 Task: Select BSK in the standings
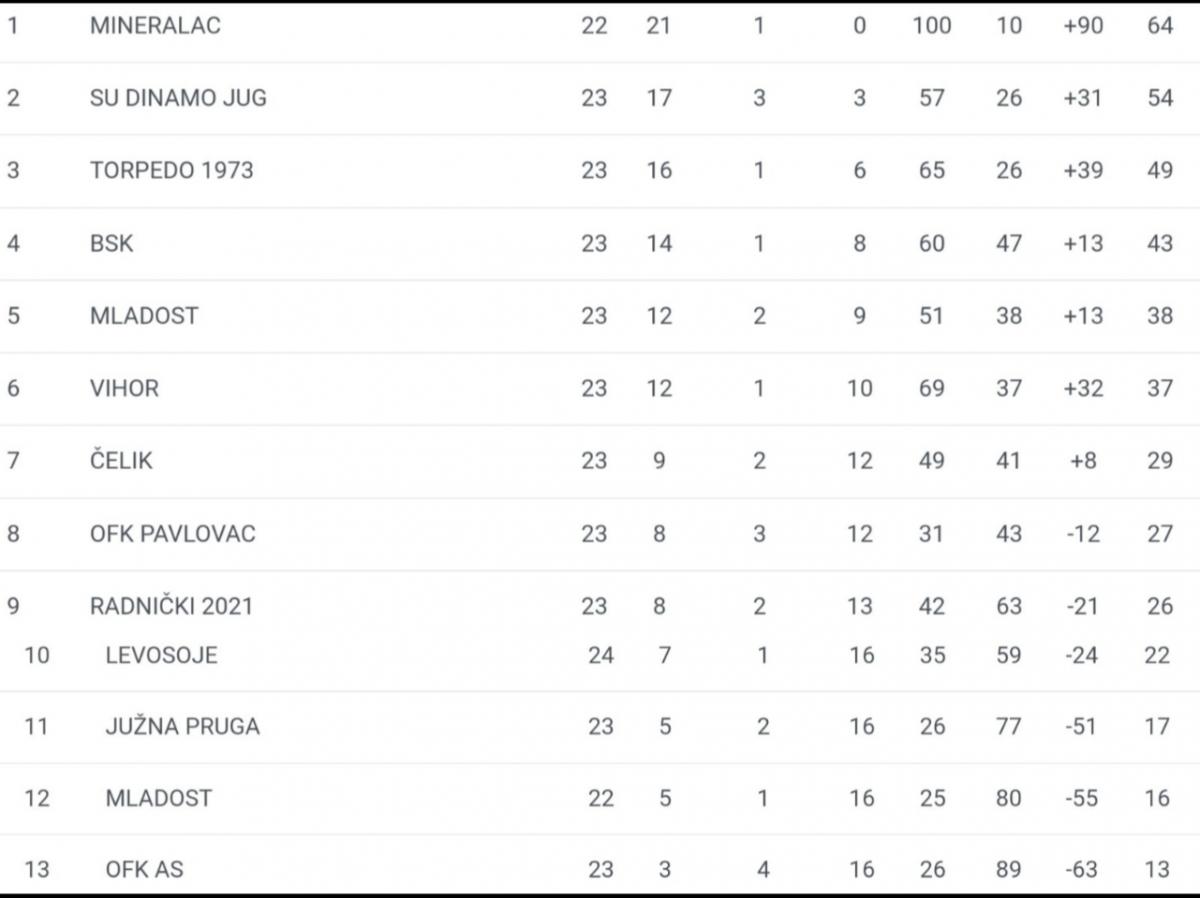click(x=111, y=243)
